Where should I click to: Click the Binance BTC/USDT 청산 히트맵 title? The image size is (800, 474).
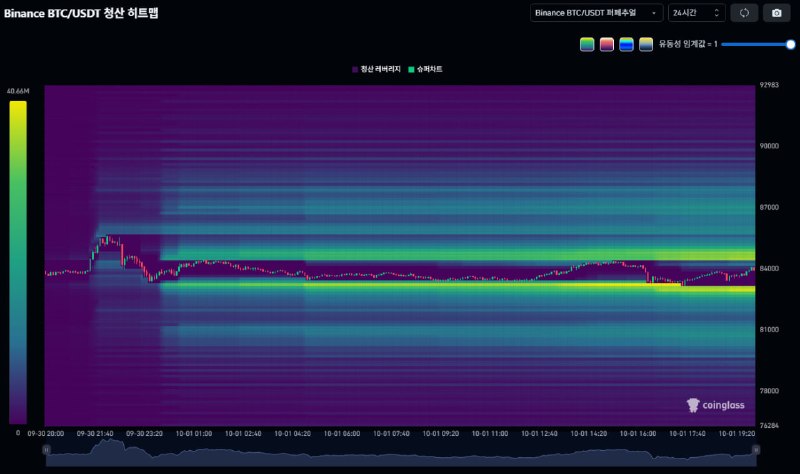(x=81, y=13)
